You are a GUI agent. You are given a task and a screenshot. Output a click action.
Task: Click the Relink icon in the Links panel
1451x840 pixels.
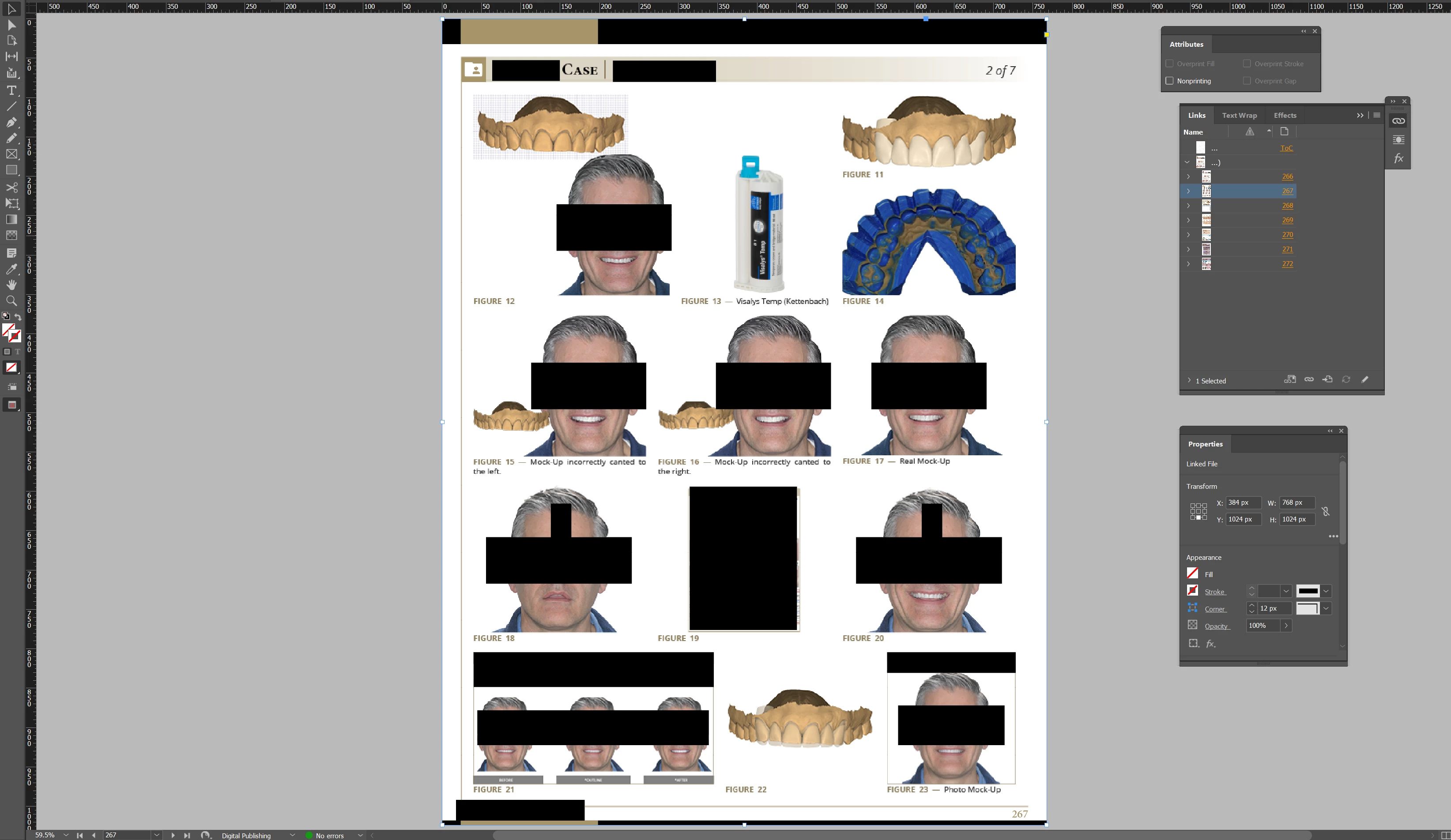tap(1309, 380)
